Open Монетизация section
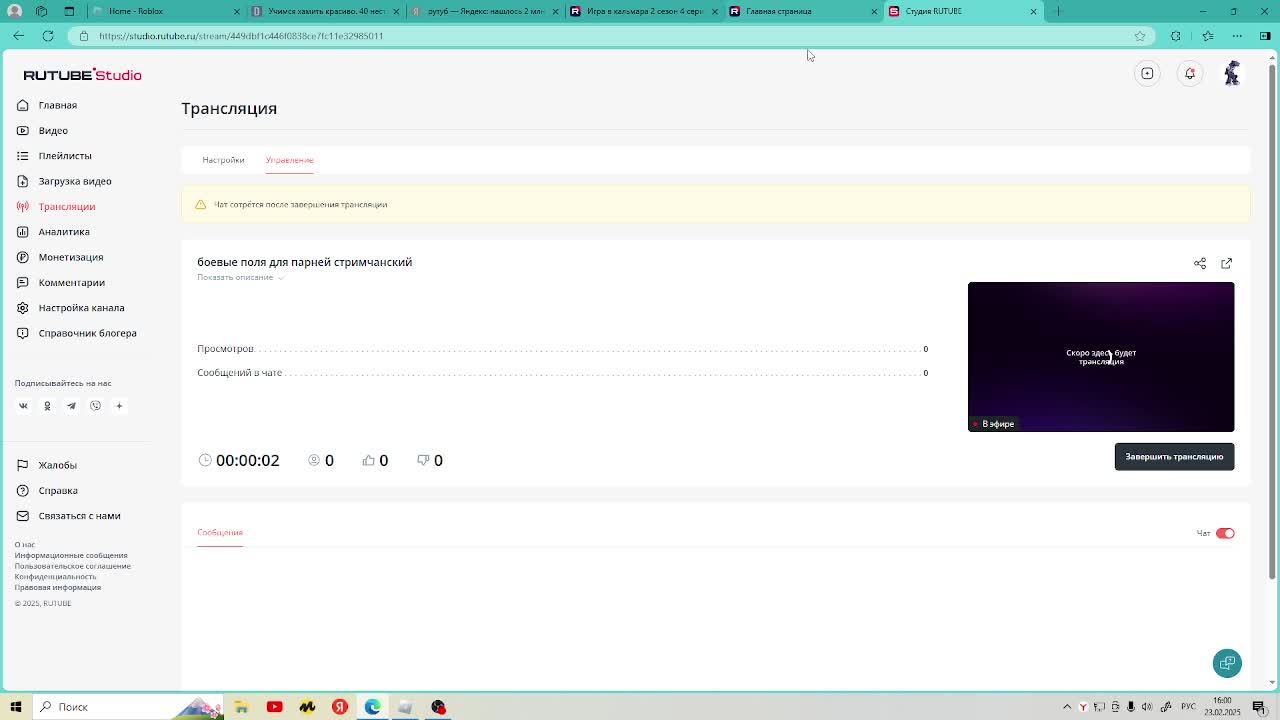The height and width of the screenshot is (720, 1280). click(x=60, y=257)
